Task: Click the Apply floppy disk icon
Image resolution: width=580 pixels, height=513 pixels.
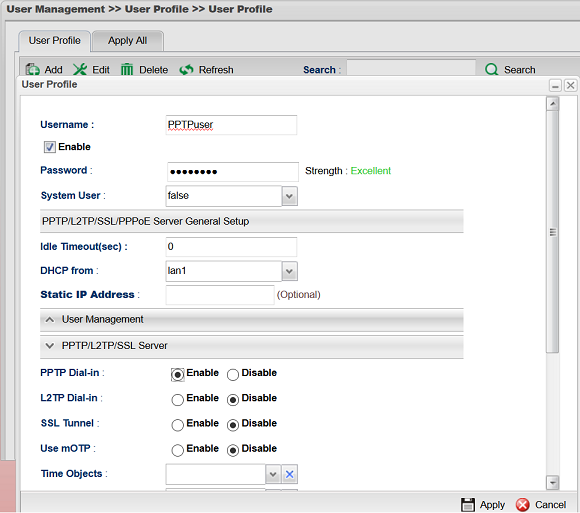Action: (468, 504)
